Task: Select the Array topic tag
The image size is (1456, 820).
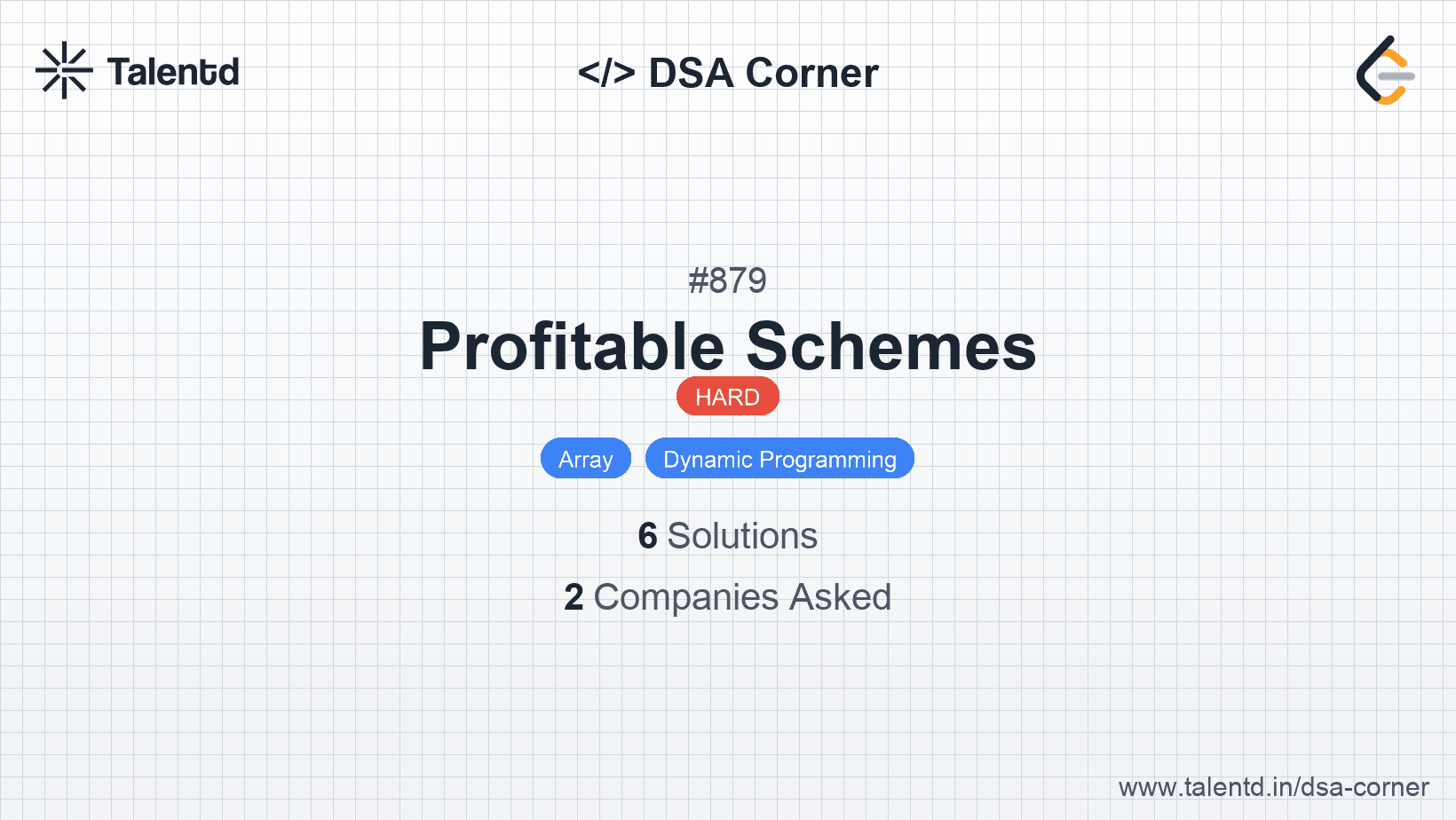Action: coord(585,459)
